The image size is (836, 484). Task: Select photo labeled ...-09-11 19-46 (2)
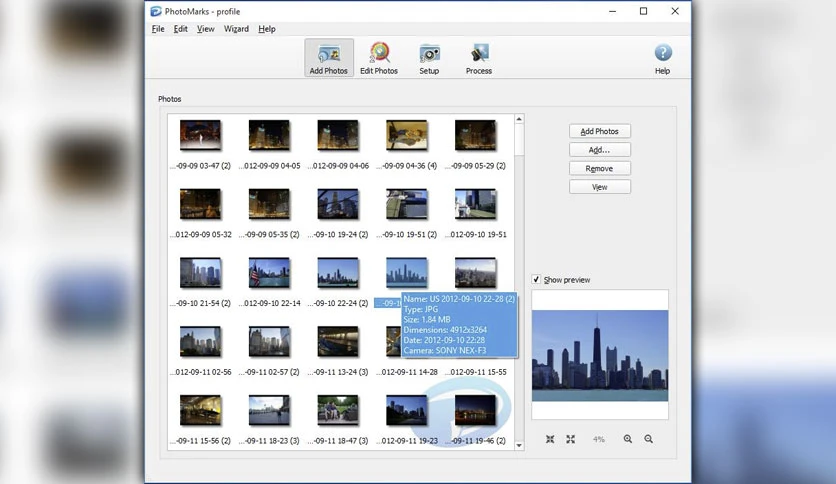coord(476,410)
